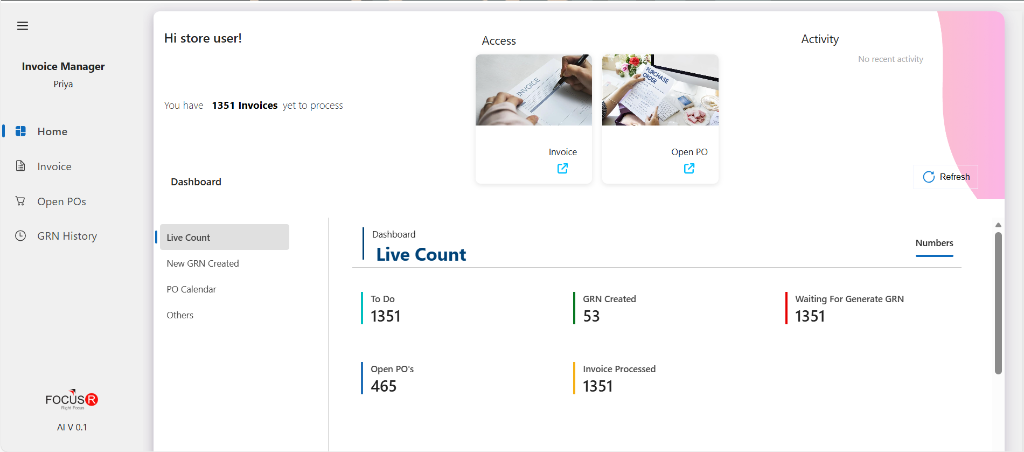Viewport: 1024px width, 452px height.
Task: Click the '1351 Invoices' text
Action: tap(245, 105)
